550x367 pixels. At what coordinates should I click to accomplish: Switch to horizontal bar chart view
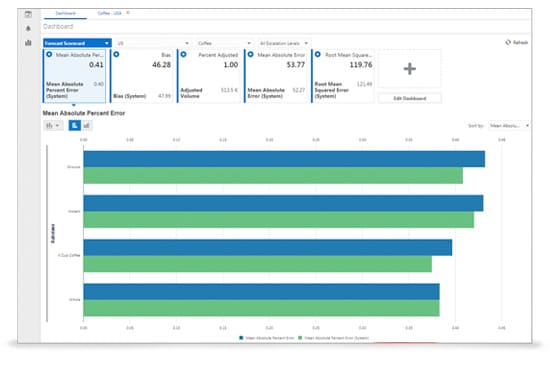click(75, 126)
